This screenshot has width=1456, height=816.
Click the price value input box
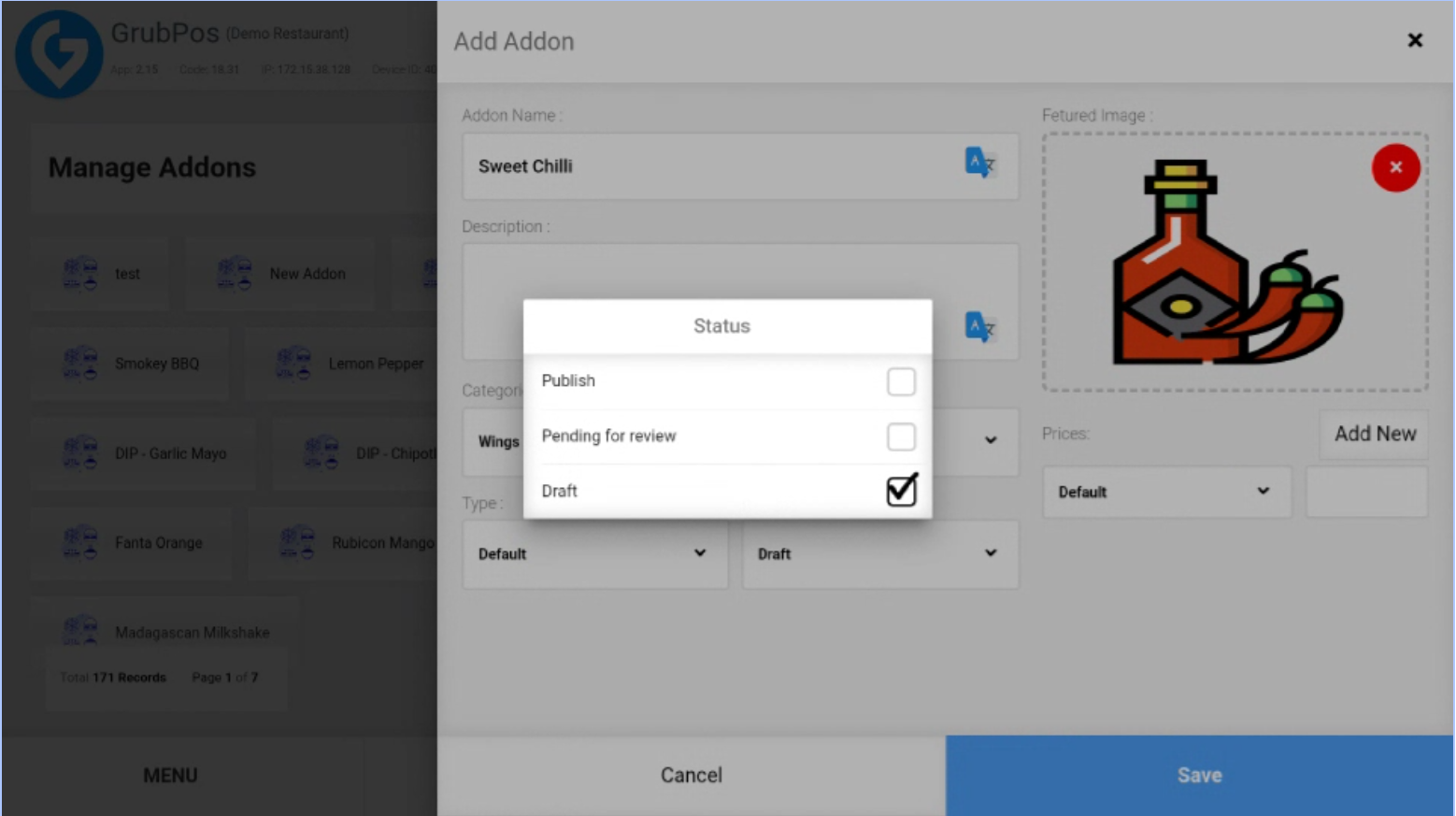(1366, 492)
